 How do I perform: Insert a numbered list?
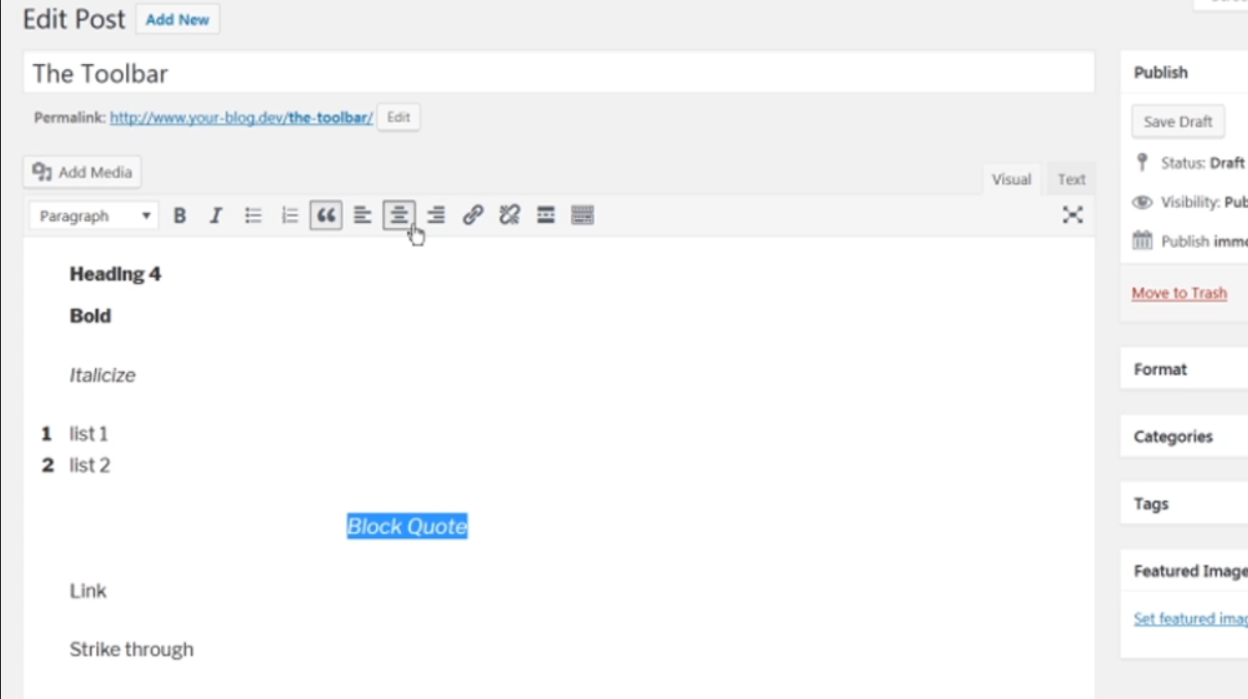[290, 216]
